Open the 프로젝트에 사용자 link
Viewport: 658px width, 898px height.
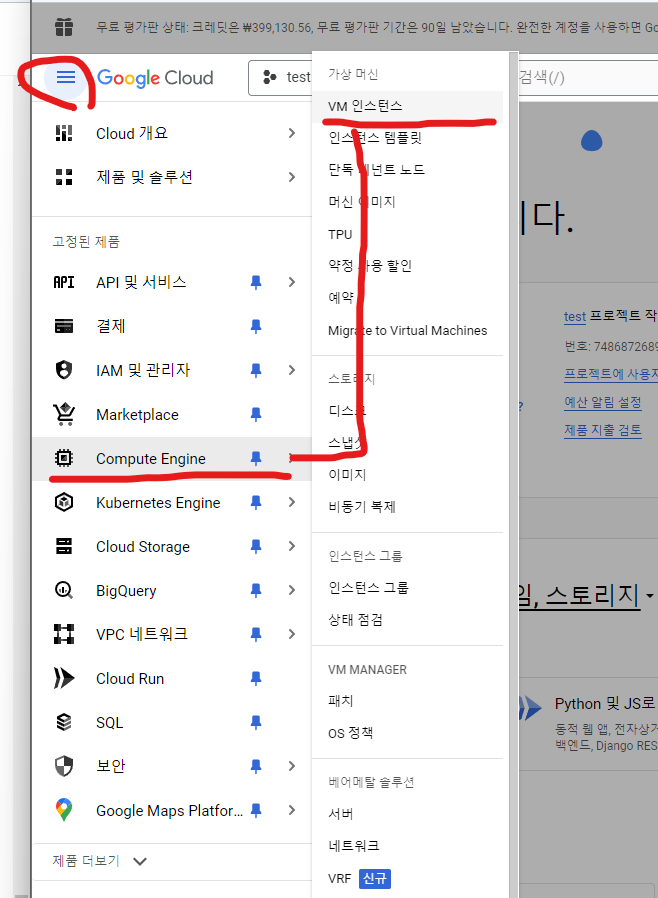pos(611,375)
